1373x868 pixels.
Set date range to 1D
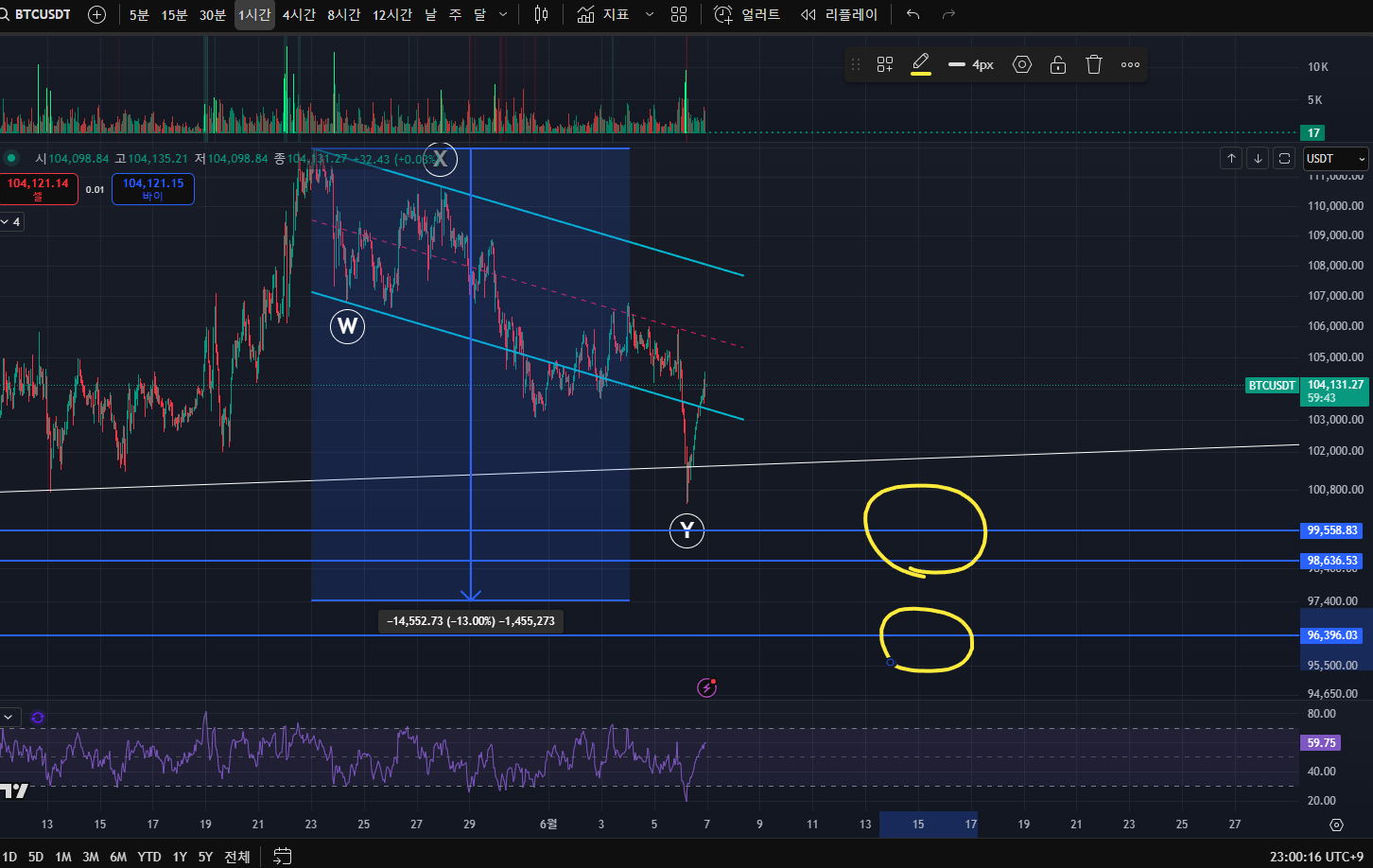coord(9,857)
